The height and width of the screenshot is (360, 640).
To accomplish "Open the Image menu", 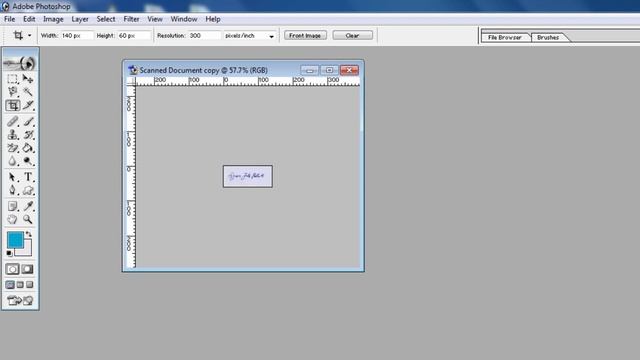I will click(53, 19).
